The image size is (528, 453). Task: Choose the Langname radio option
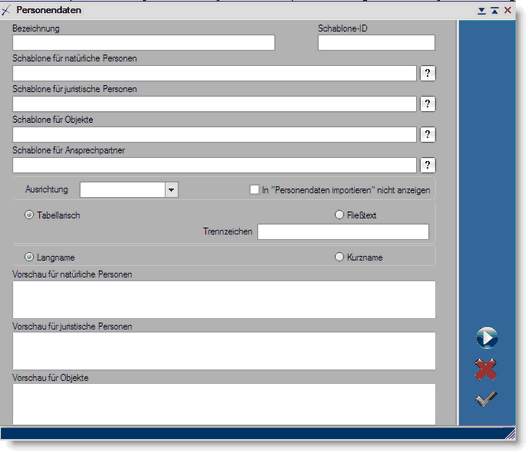tap(29, 257)
